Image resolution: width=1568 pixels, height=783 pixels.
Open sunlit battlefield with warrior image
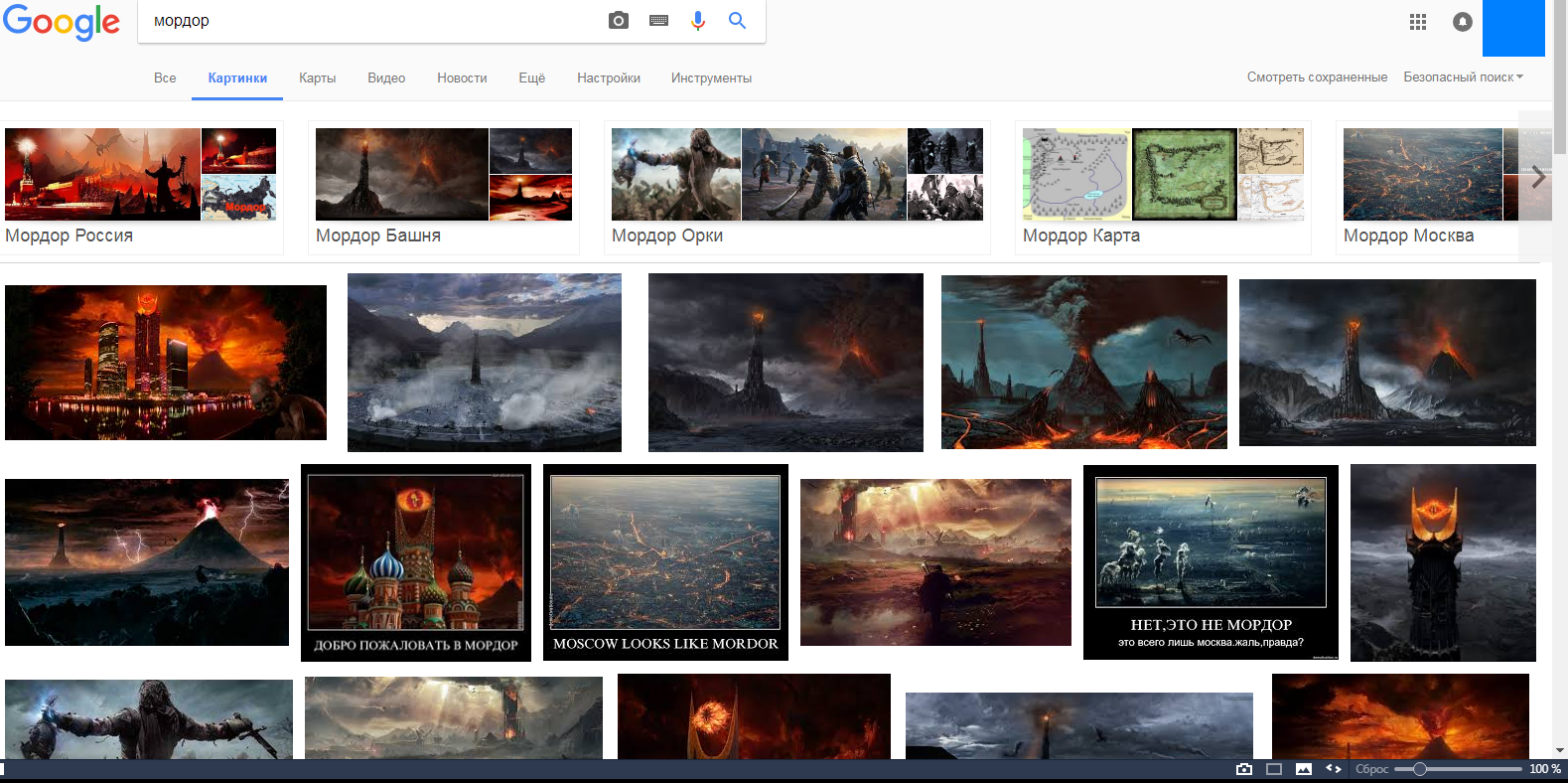935,562
